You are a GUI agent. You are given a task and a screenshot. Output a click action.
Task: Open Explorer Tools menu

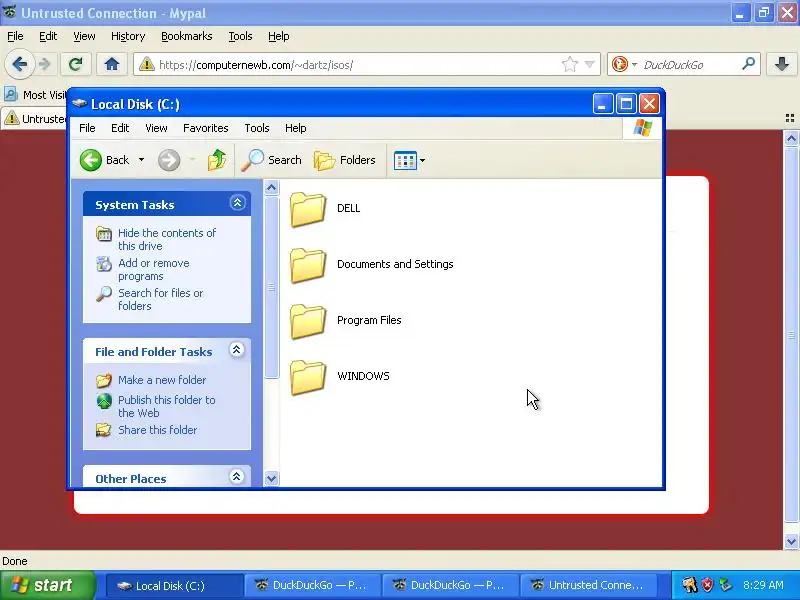[x=257, y=128]
